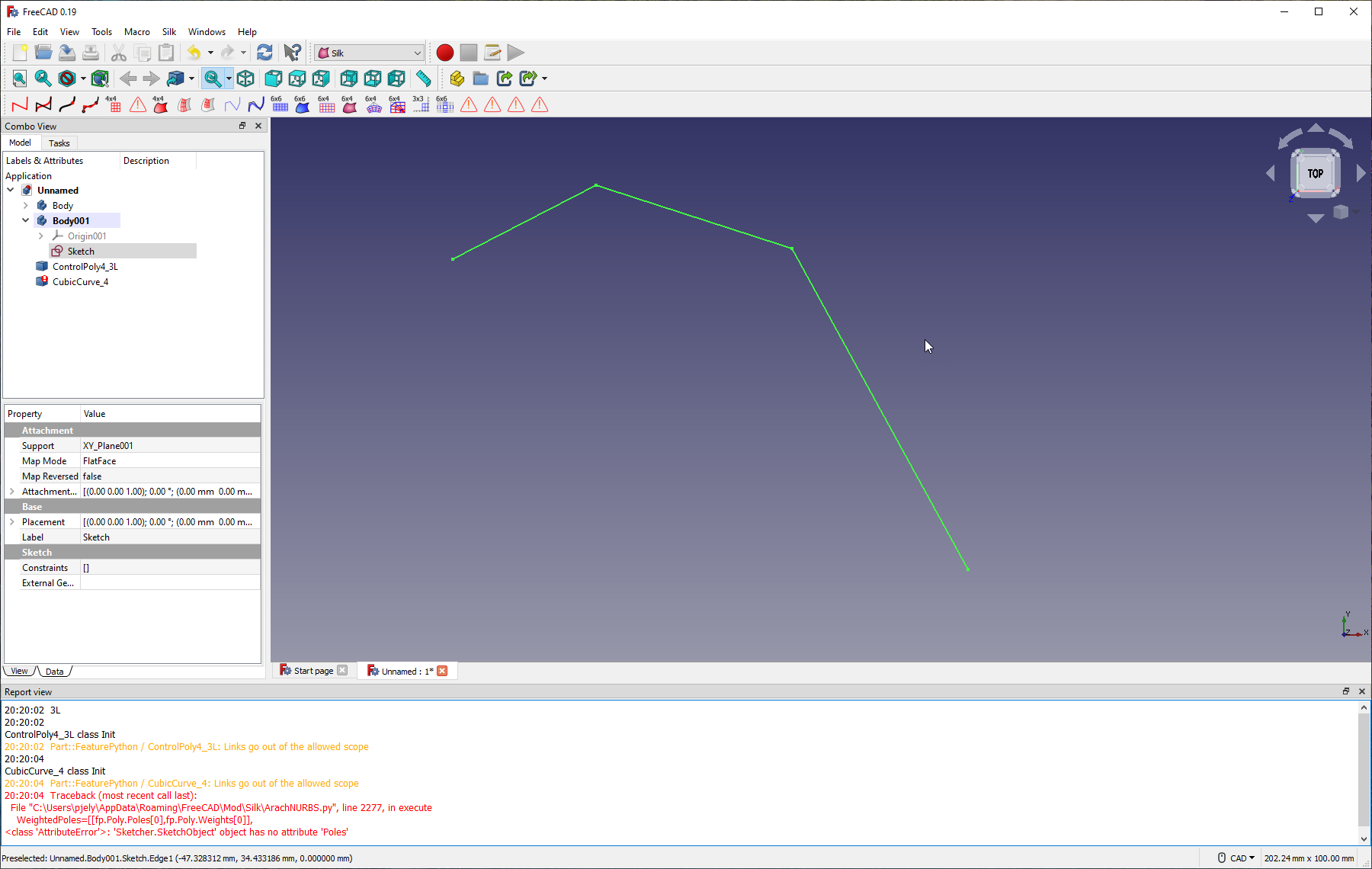Viewport: 1372px width, 869px height.
Task: Open the Silk workbench selector dropdown
Action: (370, 53)
